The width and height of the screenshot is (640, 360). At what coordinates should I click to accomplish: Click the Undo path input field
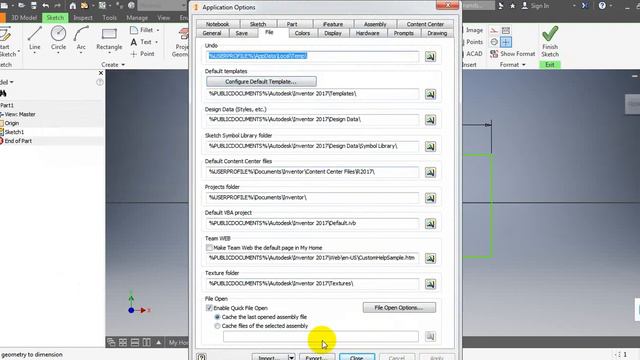coord(313,56)
